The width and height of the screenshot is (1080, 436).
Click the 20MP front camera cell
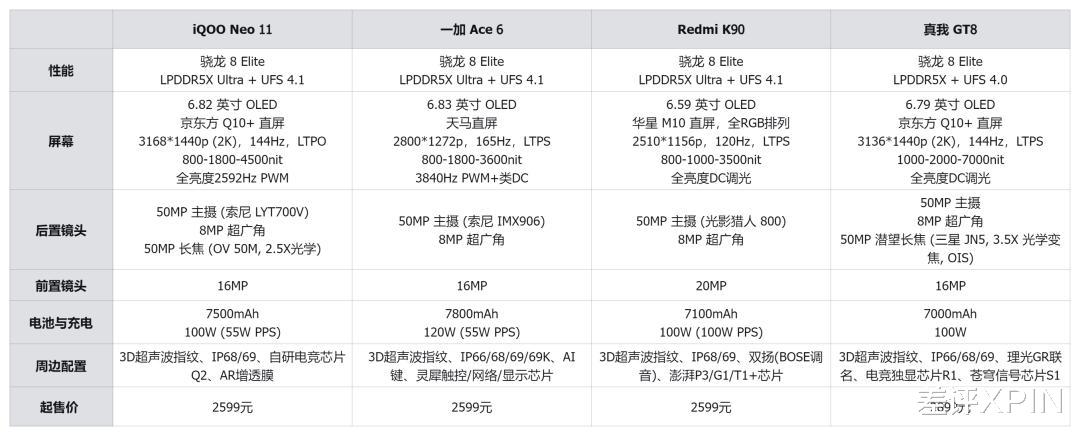coord(710,286)
